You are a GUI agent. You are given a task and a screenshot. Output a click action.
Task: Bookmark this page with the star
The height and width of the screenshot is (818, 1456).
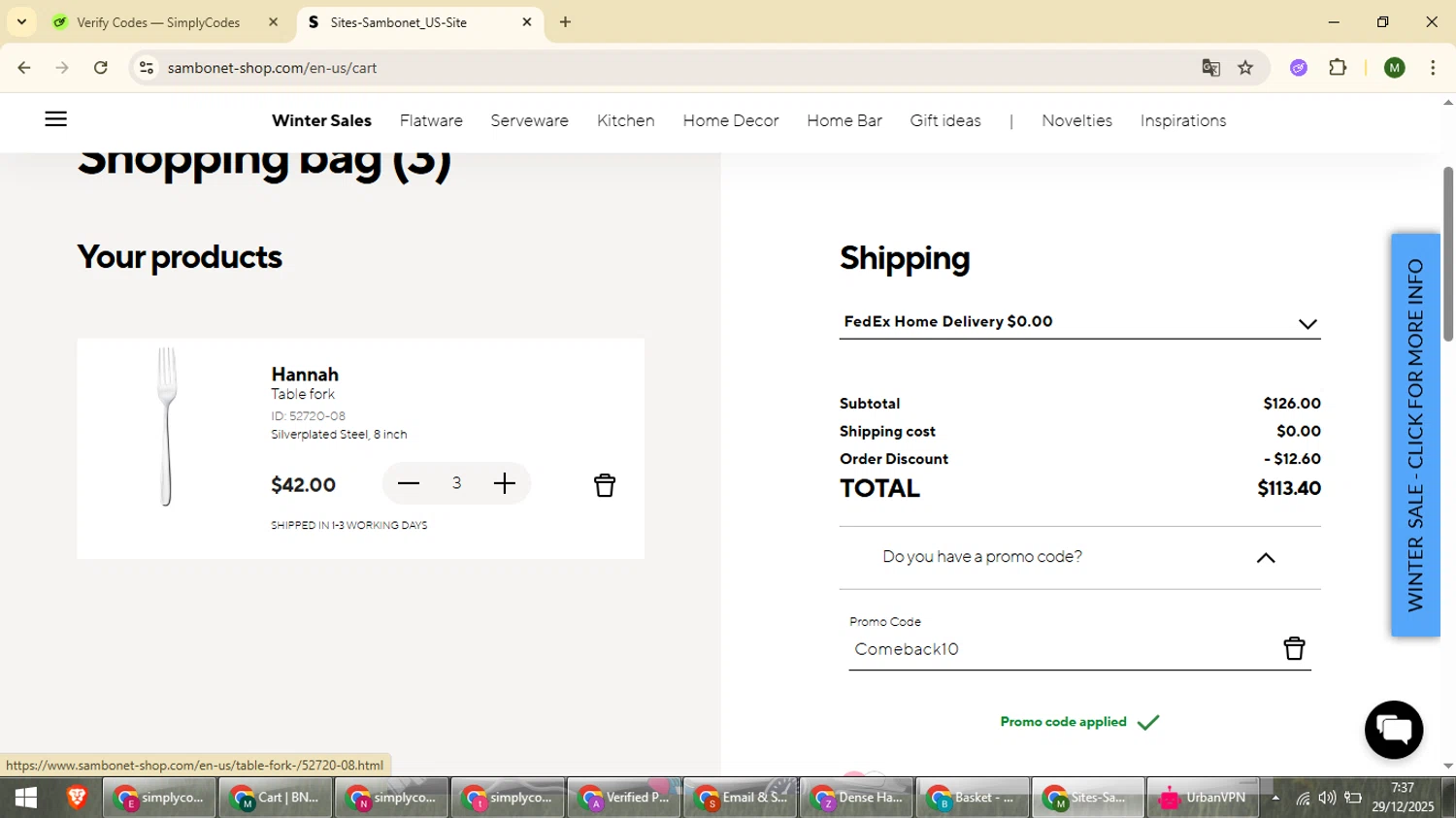click(x=1245, y=68)
